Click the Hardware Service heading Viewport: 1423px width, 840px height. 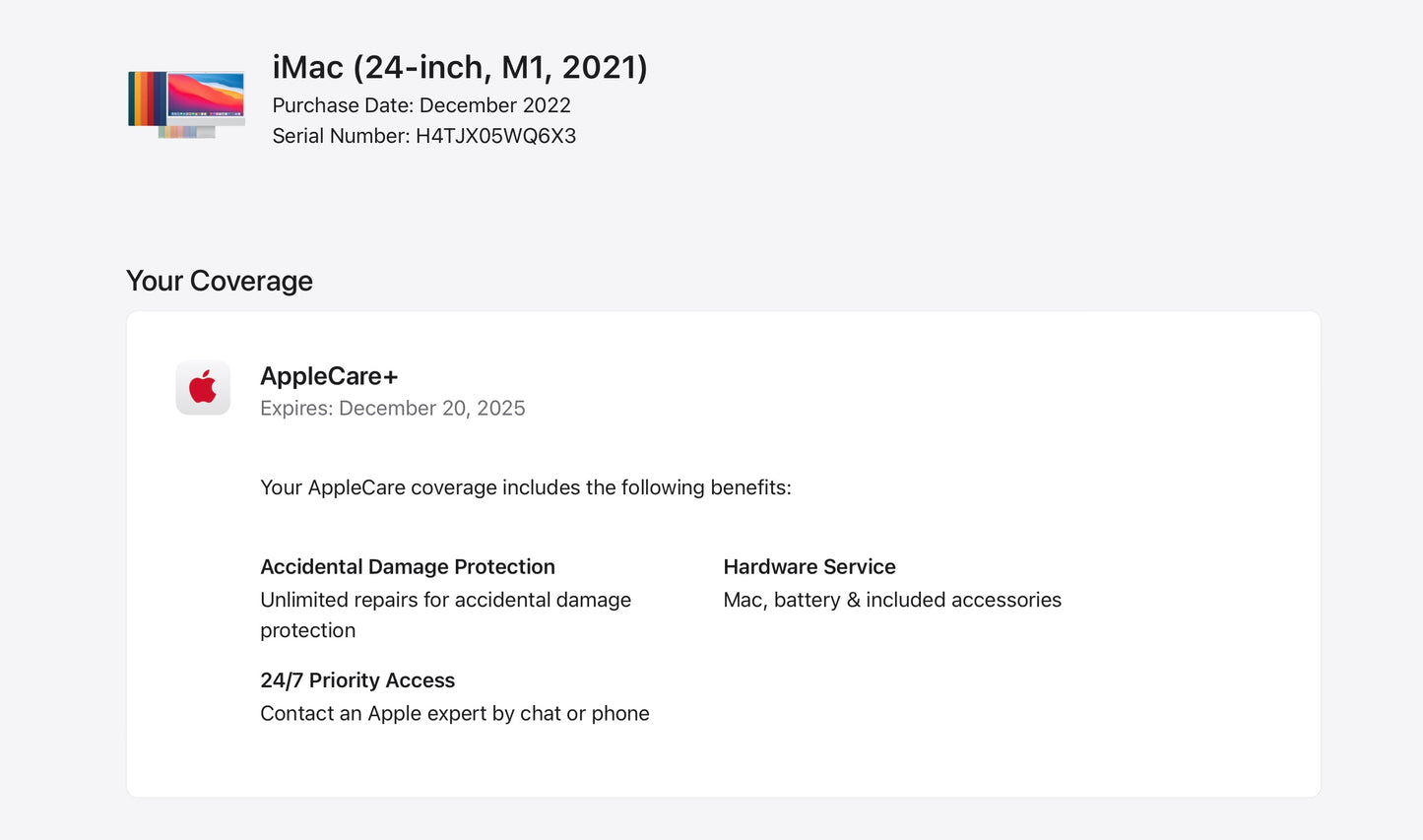click(809, 566)
